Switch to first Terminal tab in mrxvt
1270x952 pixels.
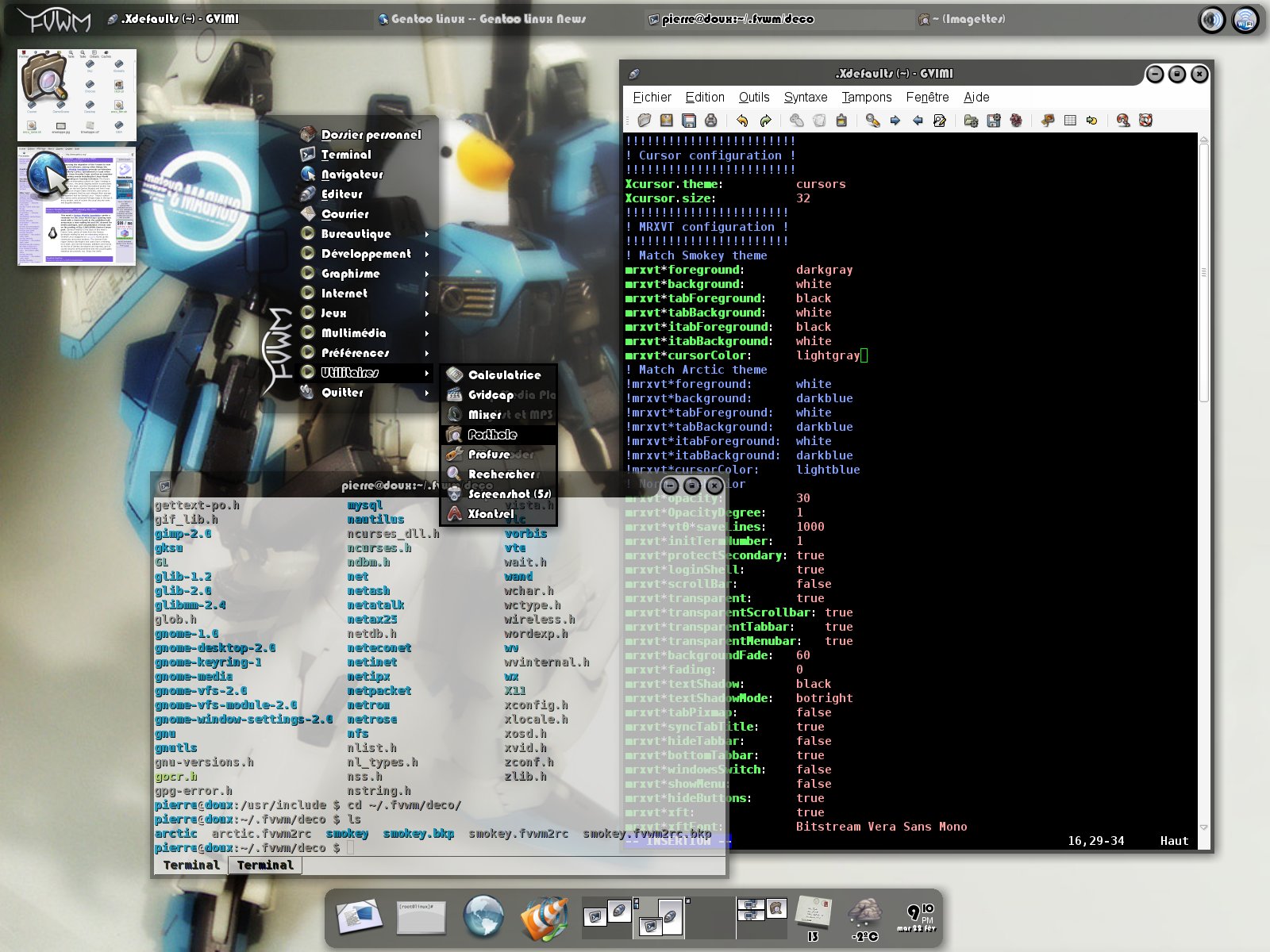[x=191, y=866]
